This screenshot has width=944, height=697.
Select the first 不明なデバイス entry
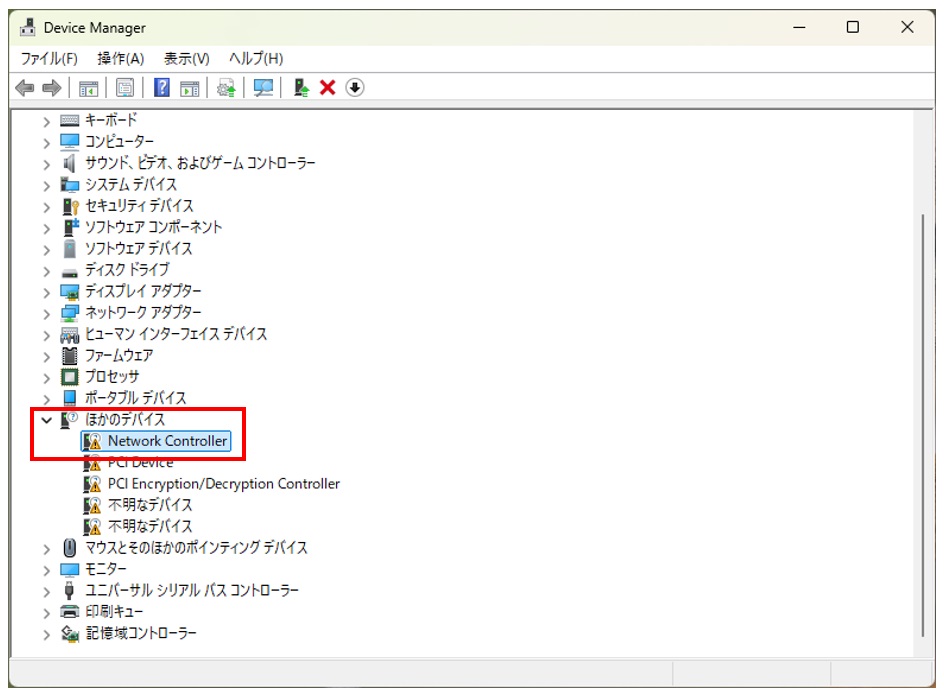click(x=141, y=504)
